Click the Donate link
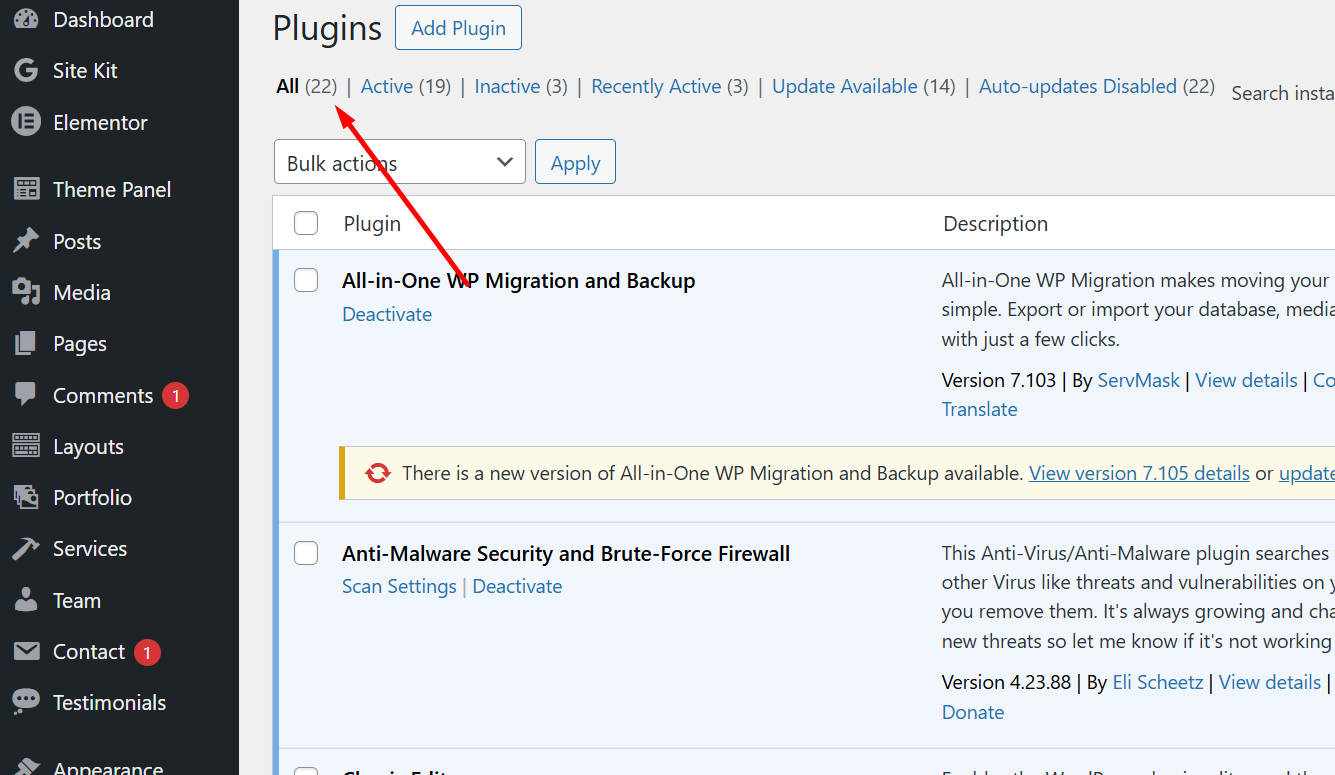 coord(973,712)
